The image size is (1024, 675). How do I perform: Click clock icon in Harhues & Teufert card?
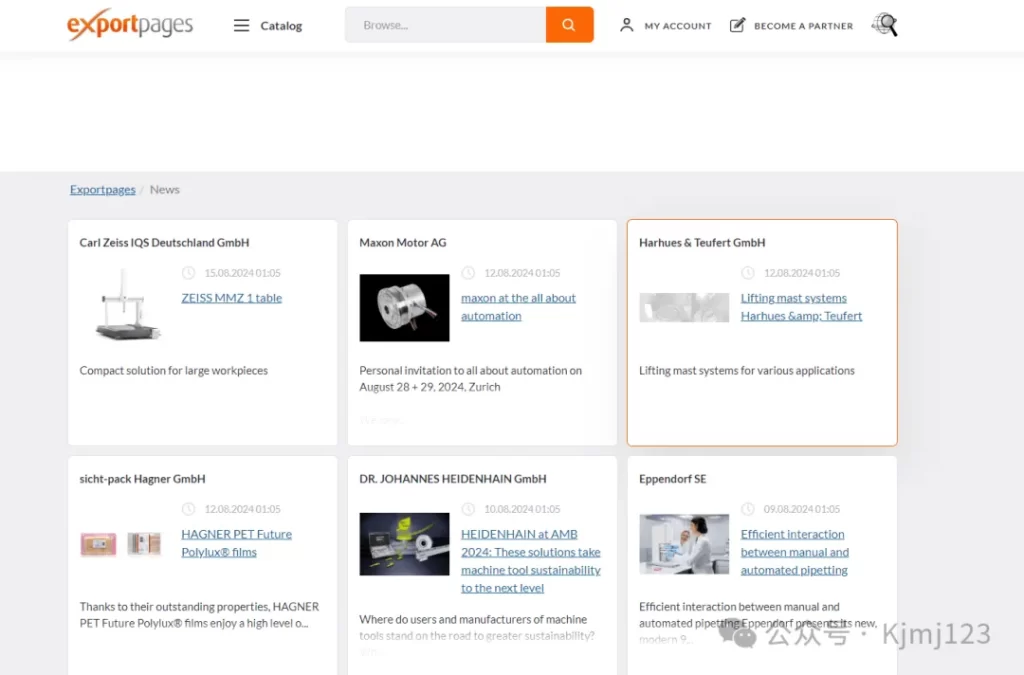[x=748, y=273]
